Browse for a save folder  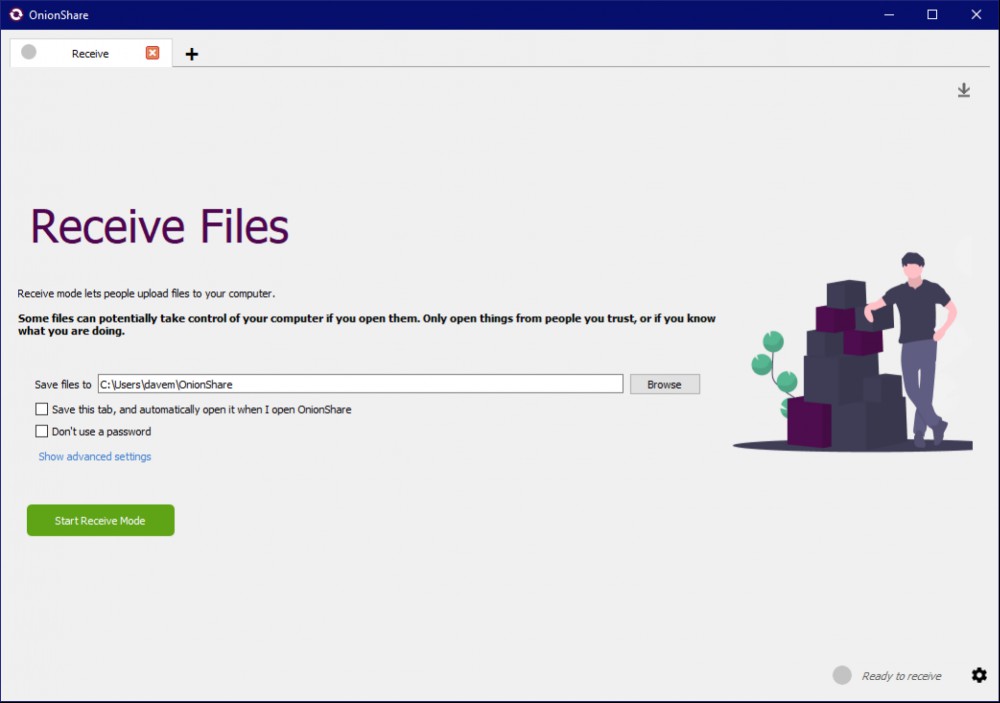point(665,384)
